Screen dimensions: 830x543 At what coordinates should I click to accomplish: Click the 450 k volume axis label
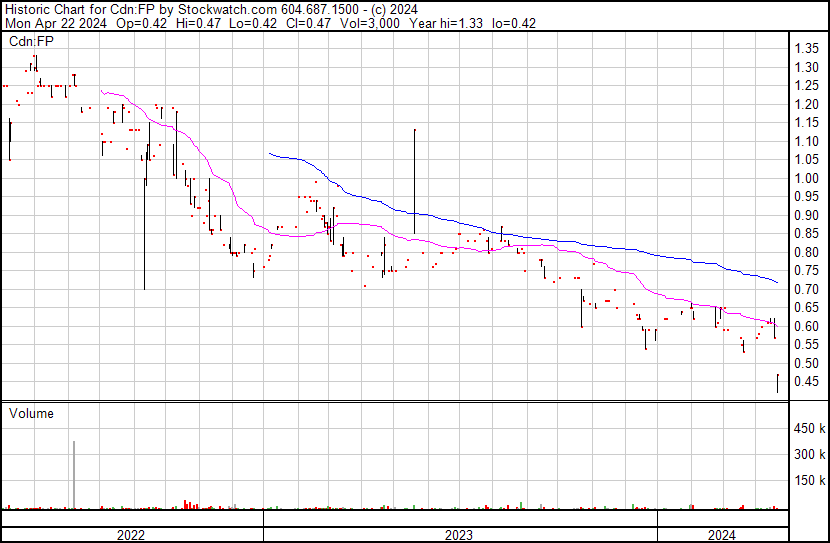point(809,428)
